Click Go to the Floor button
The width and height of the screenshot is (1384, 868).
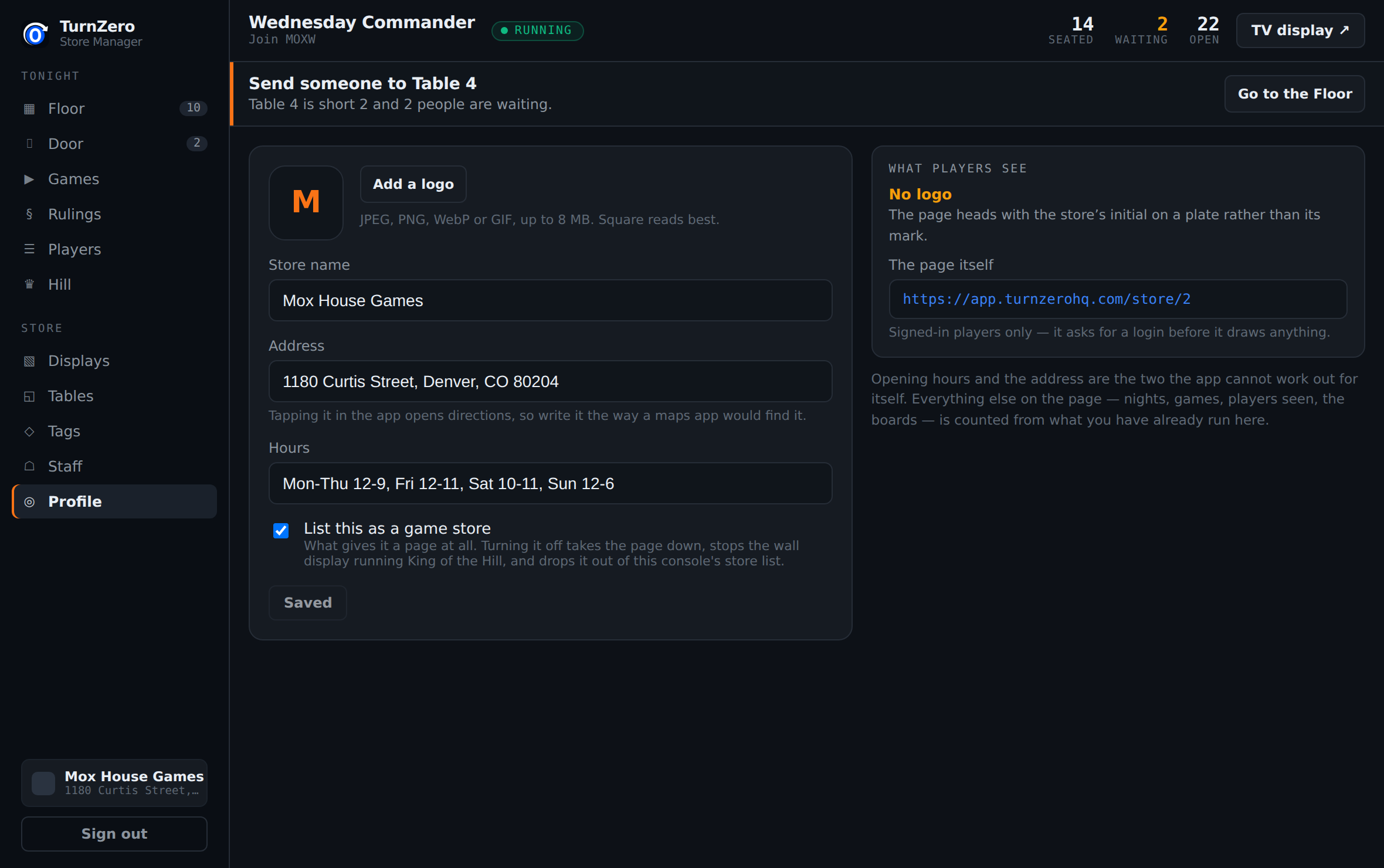click(1294, 94)
